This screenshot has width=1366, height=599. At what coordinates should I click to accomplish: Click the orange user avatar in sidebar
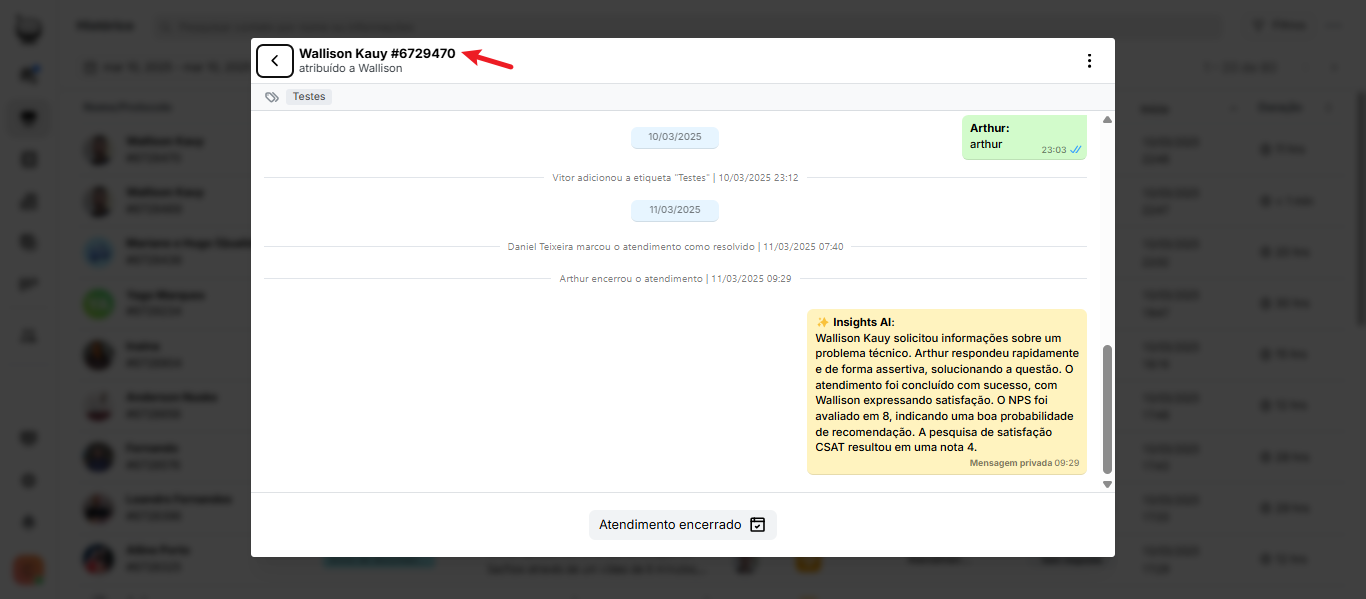[28, 569]
